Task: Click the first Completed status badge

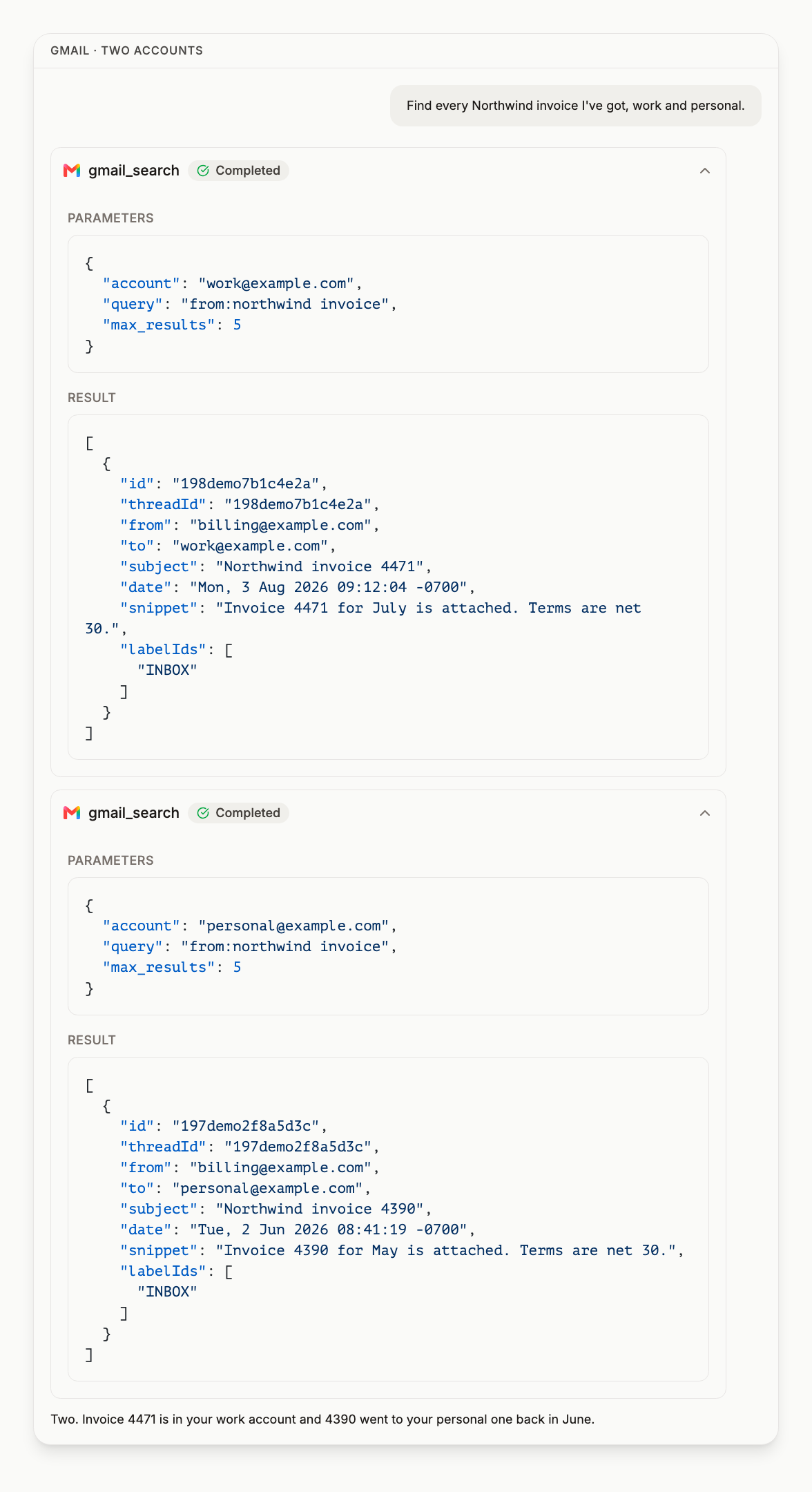Action: 238,171
